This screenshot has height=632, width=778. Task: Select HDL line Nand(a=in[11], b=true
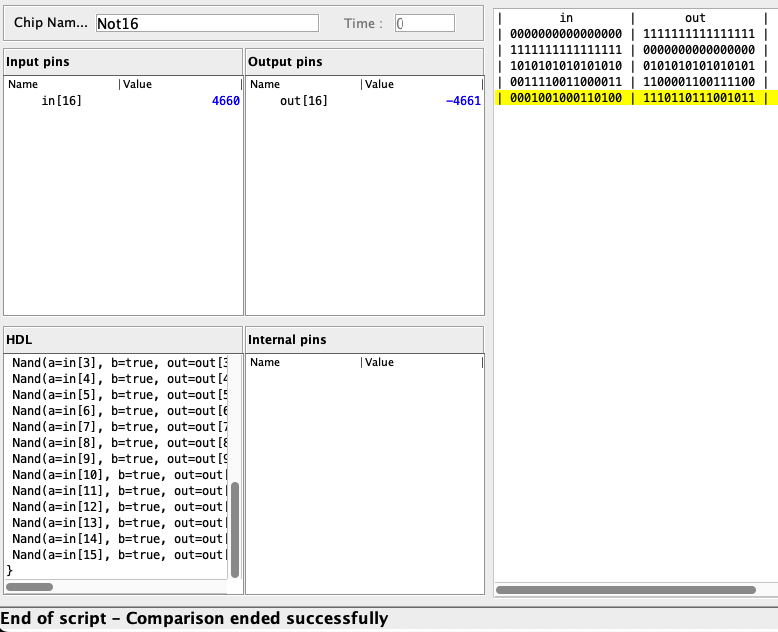(x=120, y=491)
